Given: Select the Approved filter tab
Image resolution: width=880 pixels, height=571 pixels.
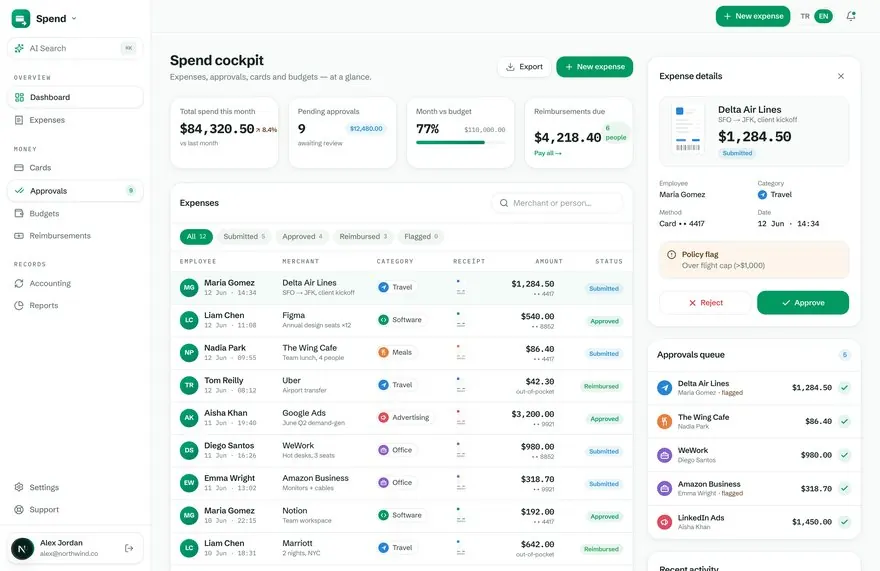Looking at the screenshot, I should tap(302, 236).
